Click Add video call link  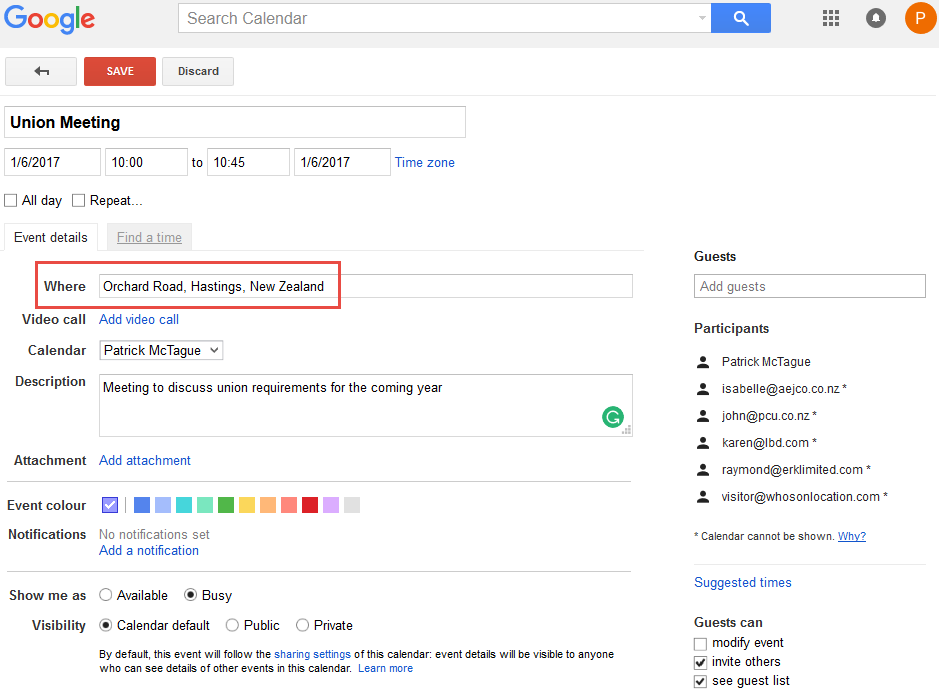(139, 319)
